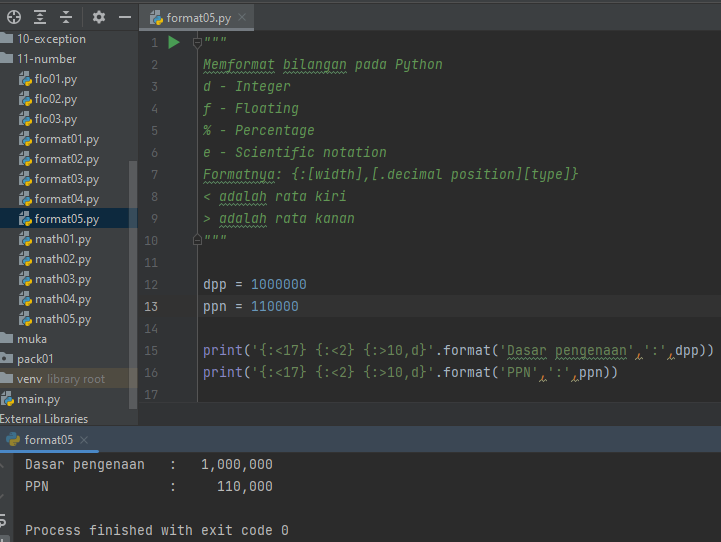
Task: Open math04.py in project tree
Action: pos(63,299)
